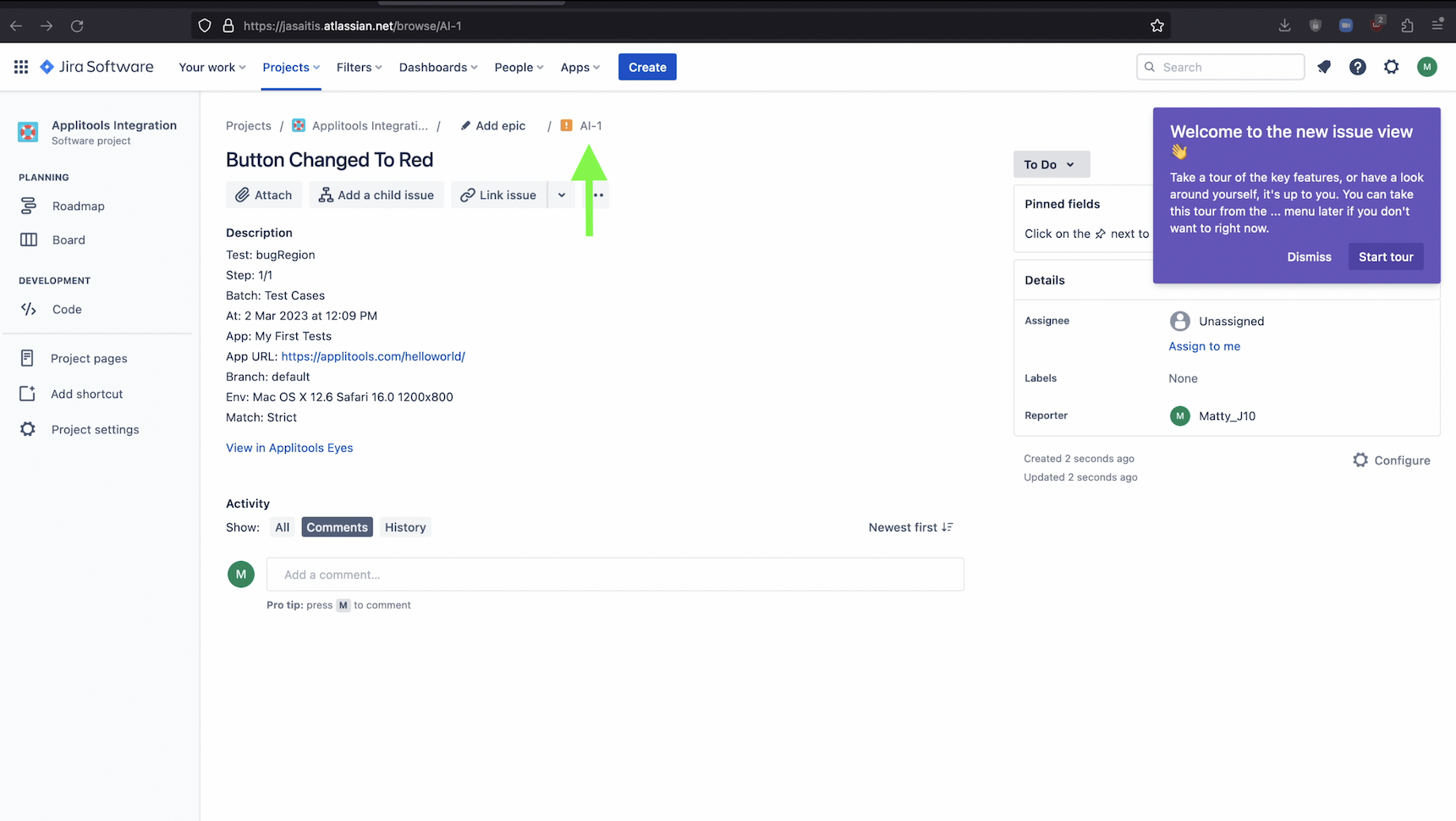The height and width of the screenshot is (821, 1456).
Task: Reload the page with refresh icon
Action: pos(77,25)
